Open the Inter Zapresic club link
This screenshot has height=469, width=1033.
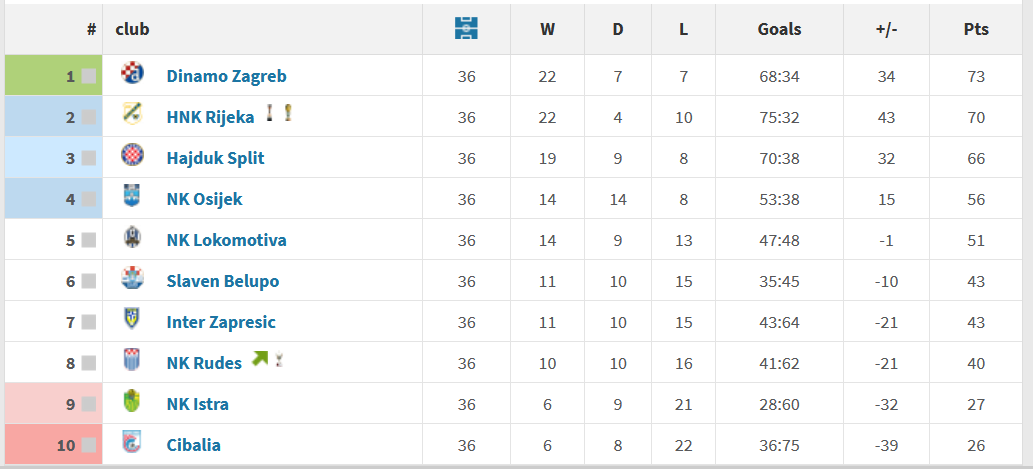[221, 322]
